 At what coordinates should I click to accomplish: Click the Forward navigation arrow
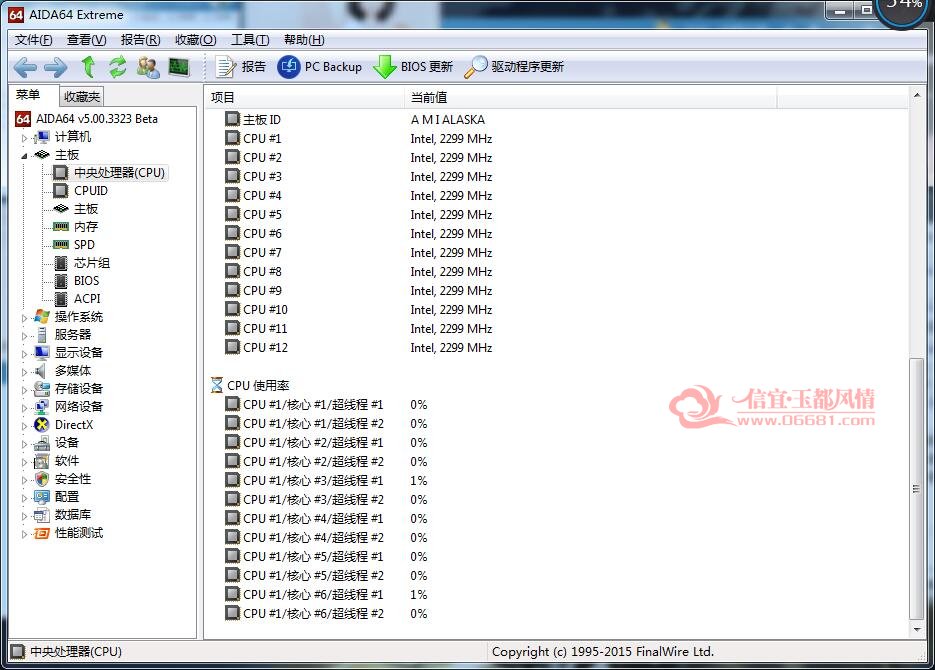click(55, 67)
